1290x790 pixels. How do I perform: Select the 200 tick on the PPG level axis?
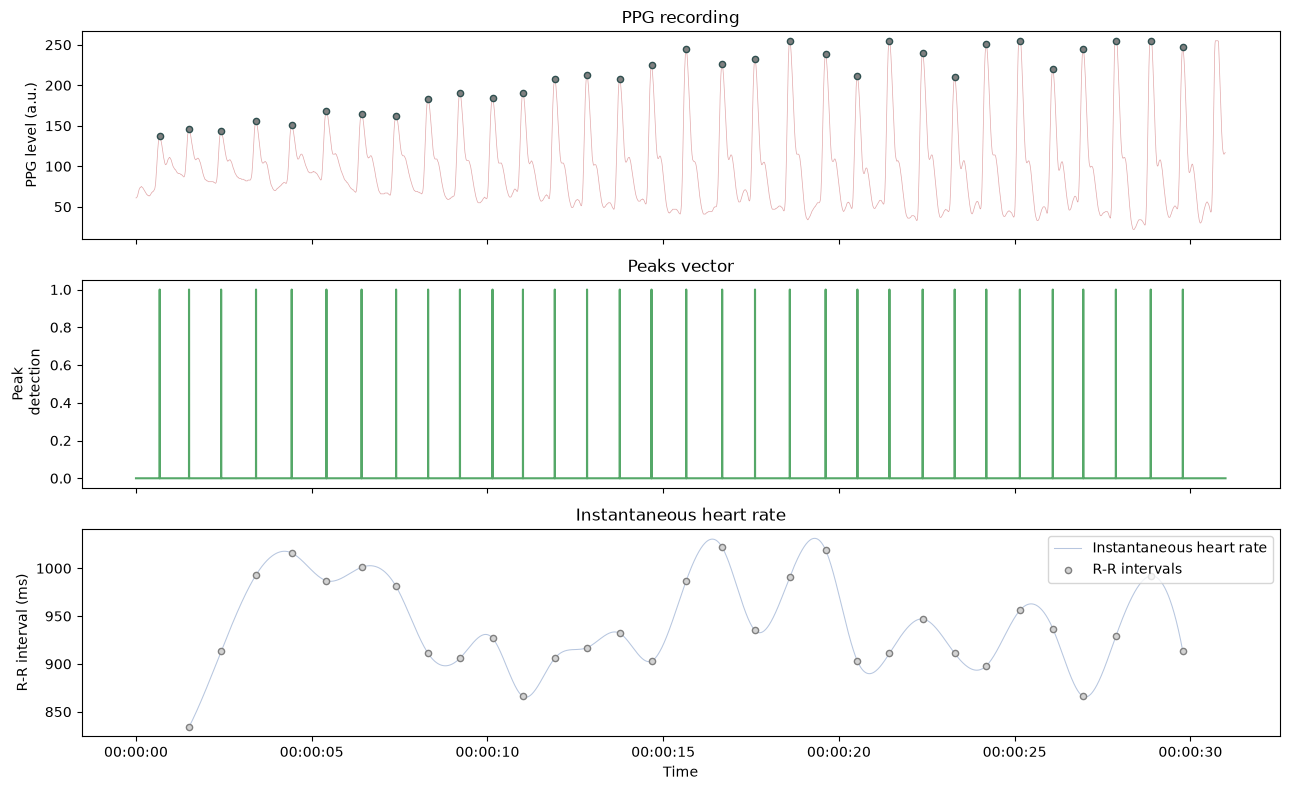62,86
